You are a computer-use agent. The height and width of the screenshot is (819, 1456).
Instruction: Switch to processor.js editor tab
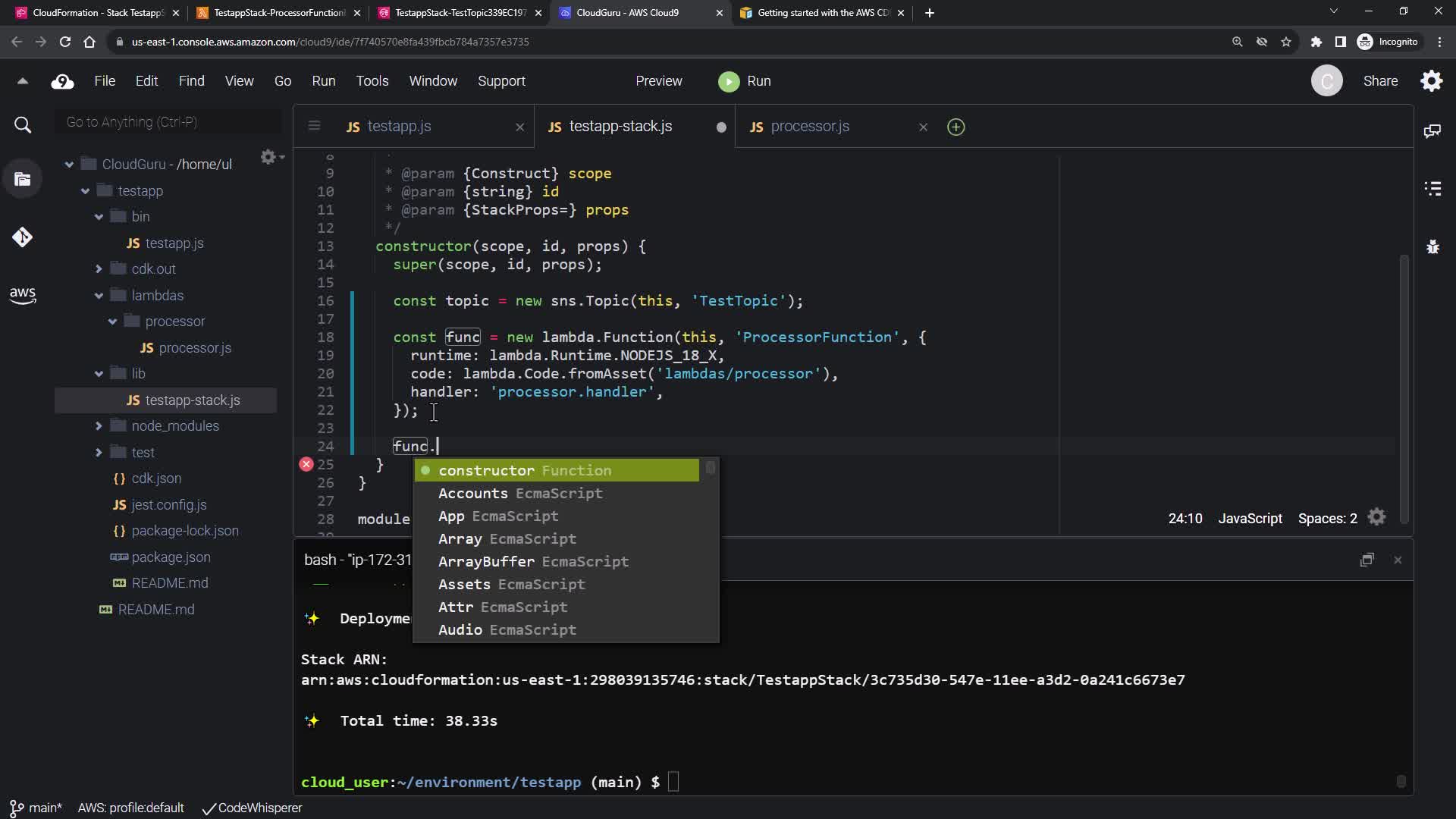click(x=809, y=127)
